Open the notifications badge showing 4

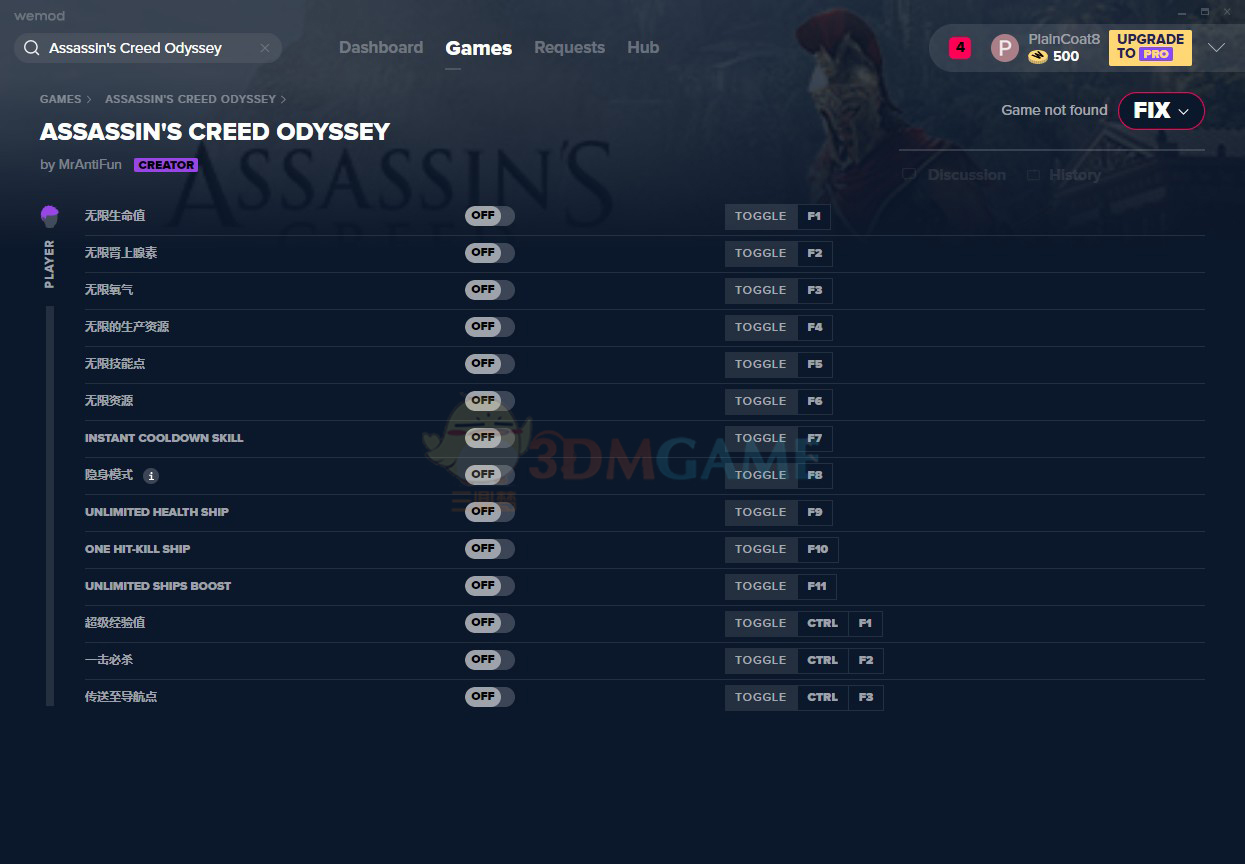pos(960,47)
